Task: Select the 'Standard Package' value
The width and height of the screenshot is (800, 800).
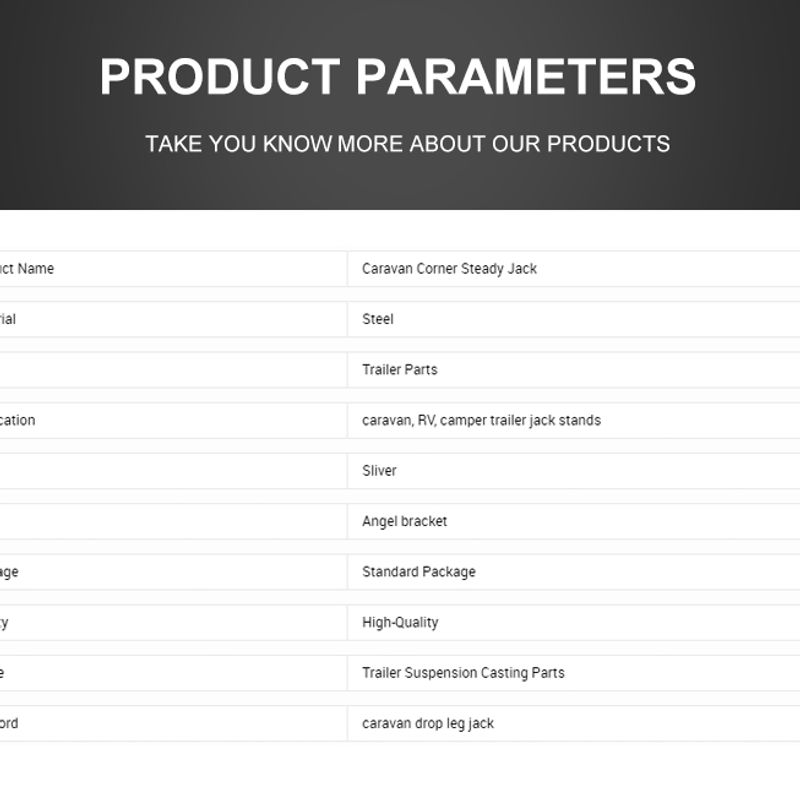Action: click(418, 571)
